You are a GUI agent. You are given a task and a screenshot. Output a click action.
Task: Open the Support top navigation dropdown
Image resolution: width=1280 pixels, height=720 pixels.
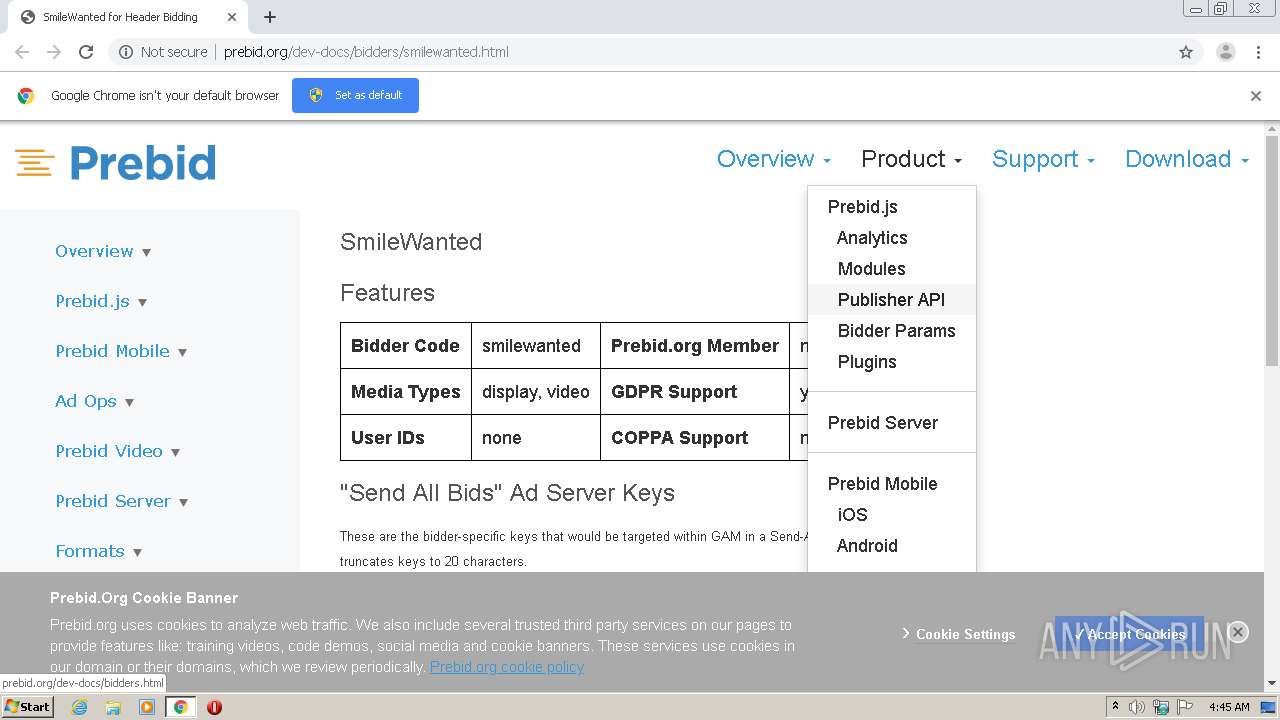click(x=1043, y=159)
